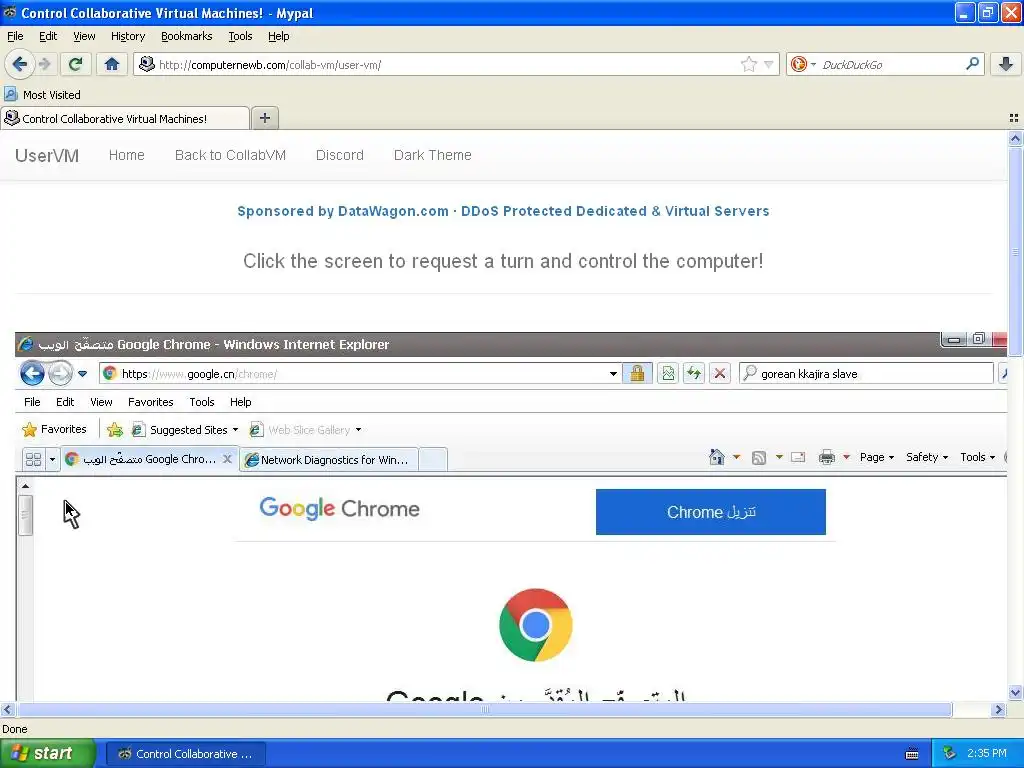Open Internet Explorer Help menu
The image size is (1024, 768).
(240, 402)
